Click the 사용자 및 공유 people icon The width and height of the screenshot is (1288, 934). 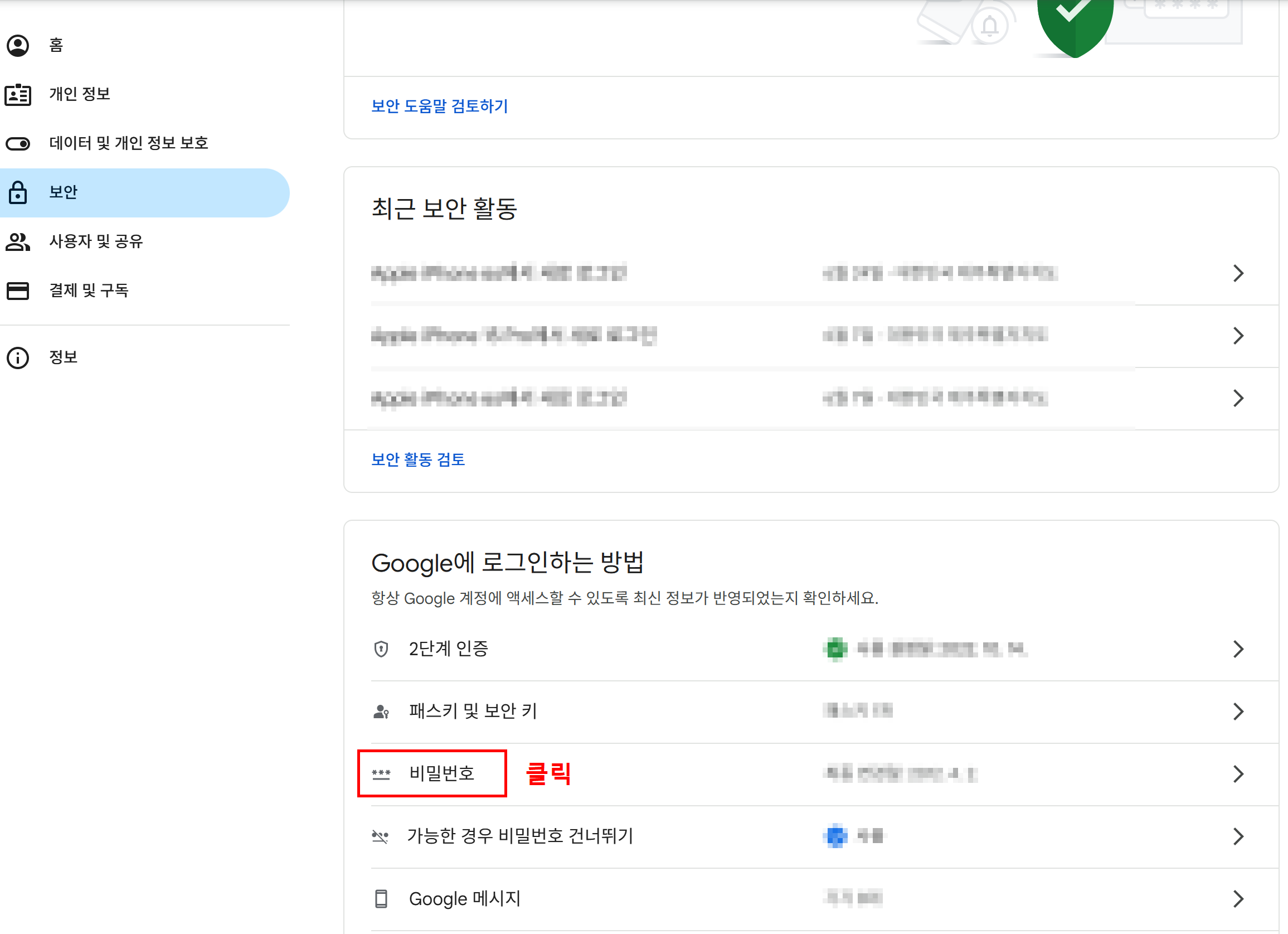[x=18, y=241]
